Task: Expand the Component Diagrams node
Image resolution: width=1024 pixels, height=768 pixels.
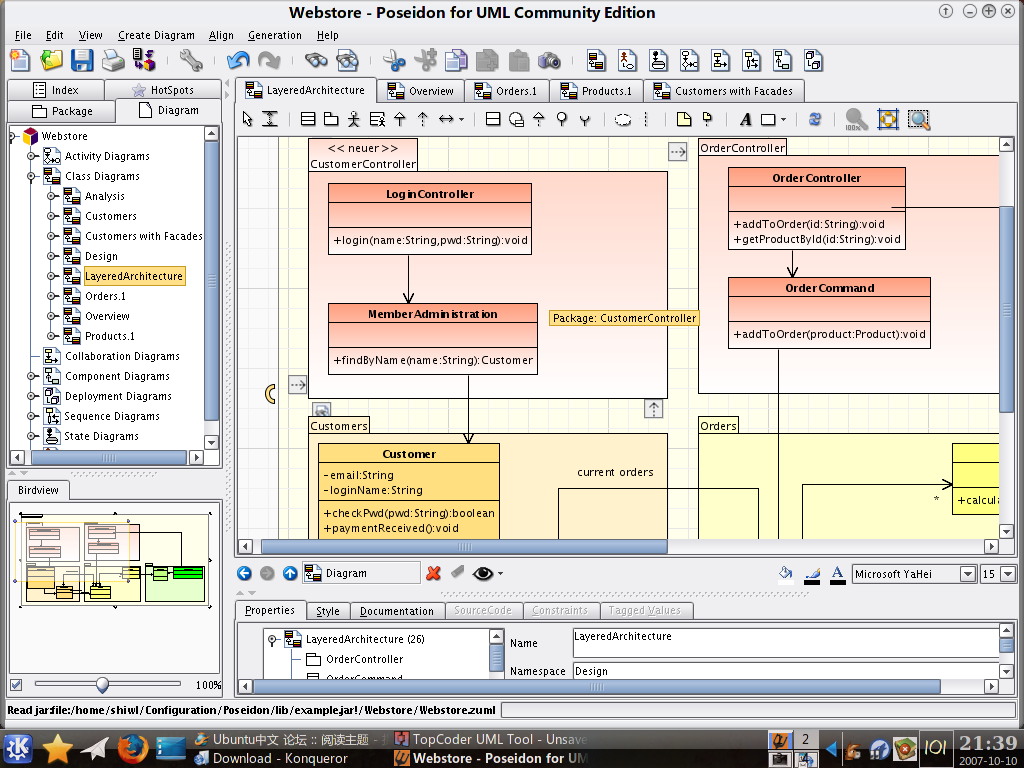Action: tap(31, 376)
